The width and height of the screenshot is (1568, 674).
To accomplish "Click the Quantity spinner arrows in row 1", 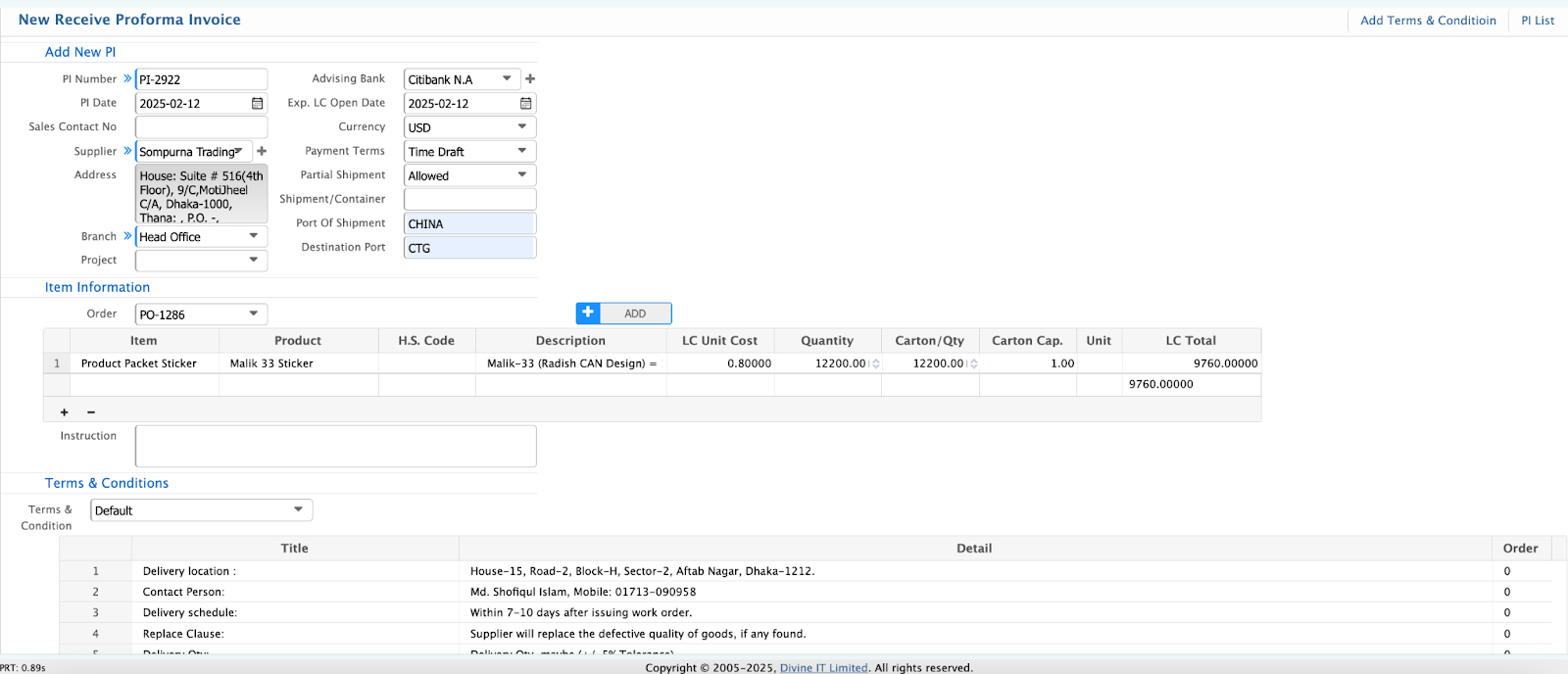I will (x=875, y=363).
